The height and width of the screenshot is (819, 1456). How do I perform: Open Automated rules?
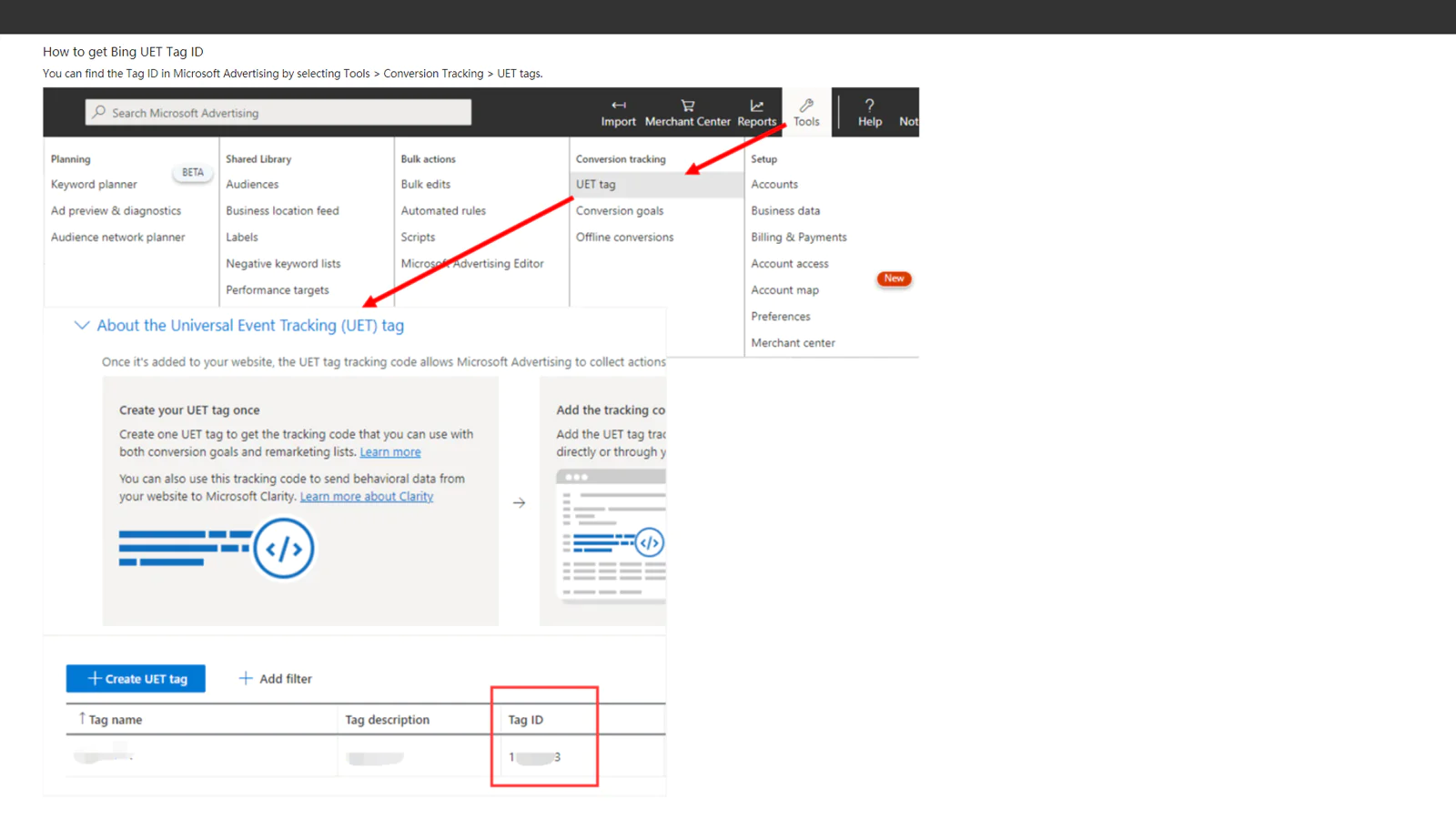point(443,210)
